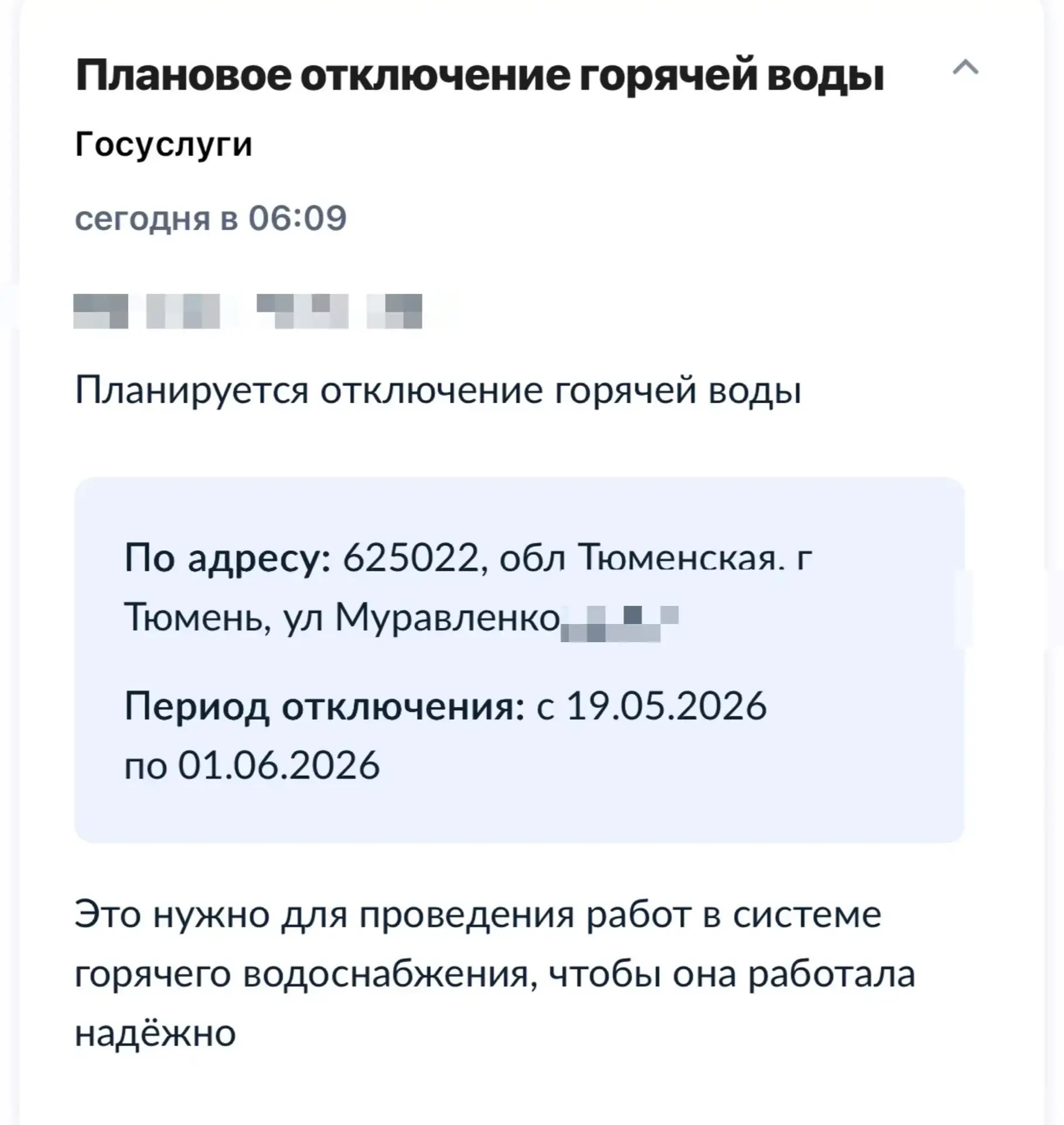Click the "По адресу:" label
This screenshot has width=1064, height=1125.
(x=227, y=557)
